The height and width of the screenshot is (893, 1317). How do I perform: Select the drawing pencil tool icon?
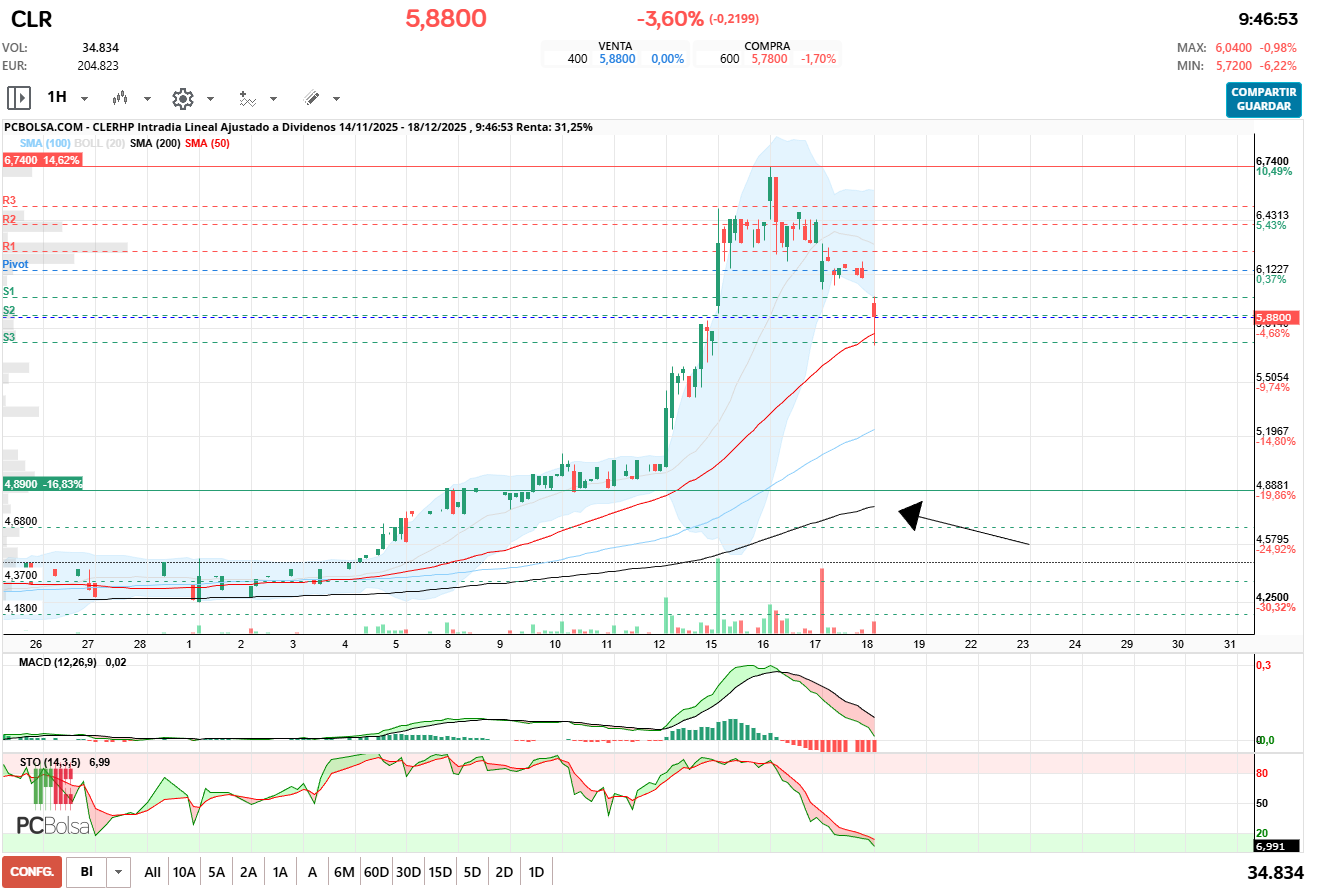tap(312, 98)
